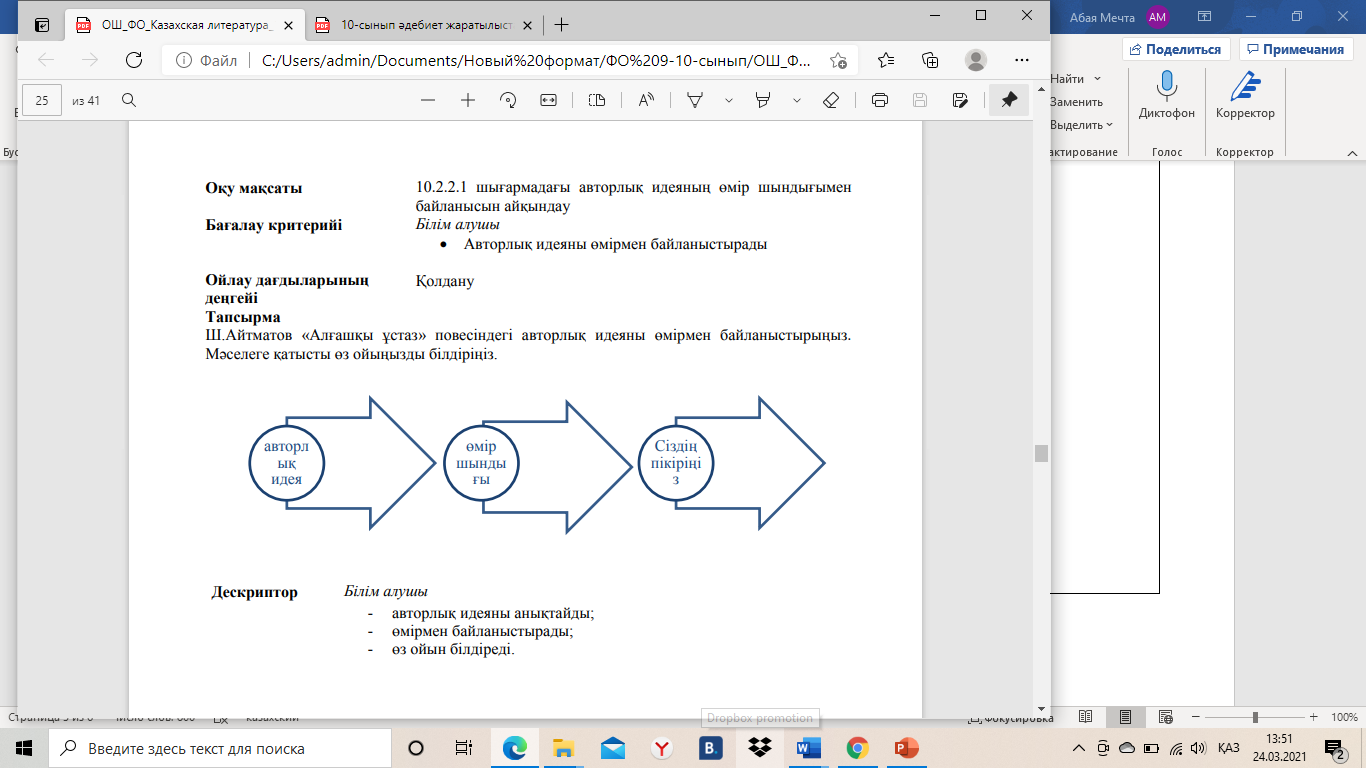1366x768 pixels.
Task: Open the PDF search magnifier
Action: click(x=128, y=100)
